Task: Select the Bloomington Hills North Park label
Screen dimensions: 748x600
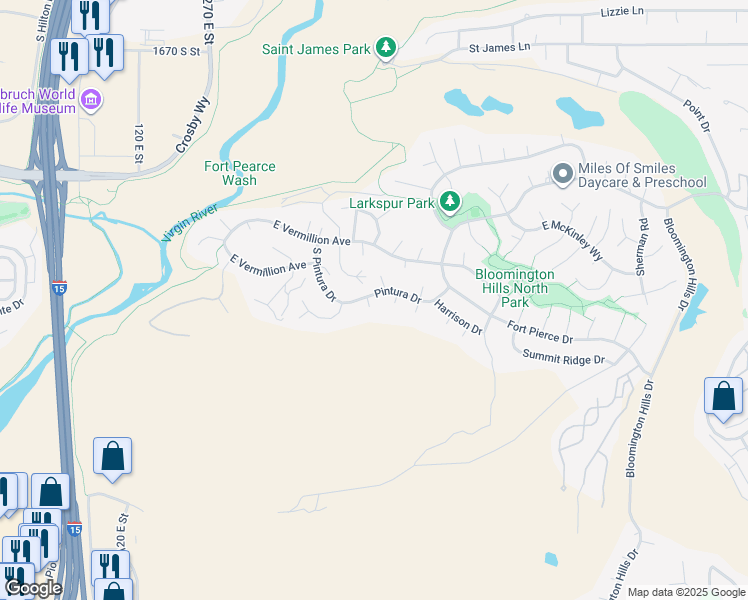Action: [515, 288]
